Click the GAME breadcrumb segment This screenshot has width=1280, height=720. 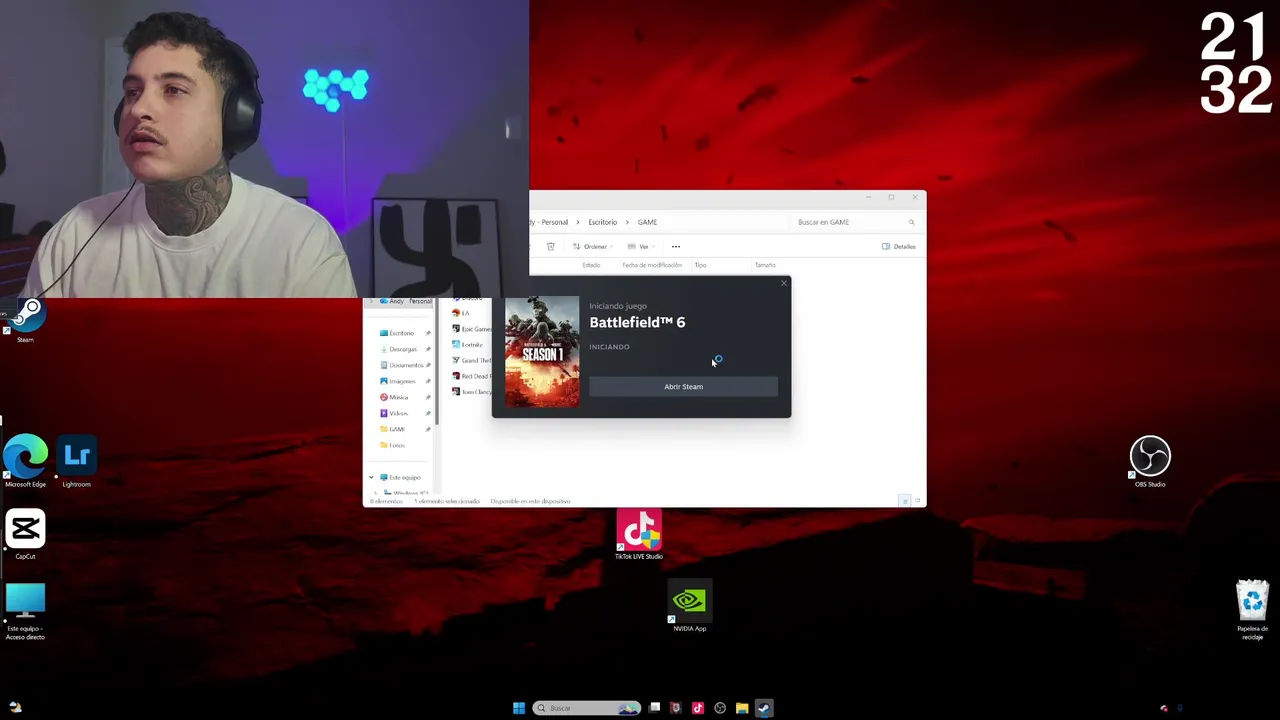pos(647,222)
